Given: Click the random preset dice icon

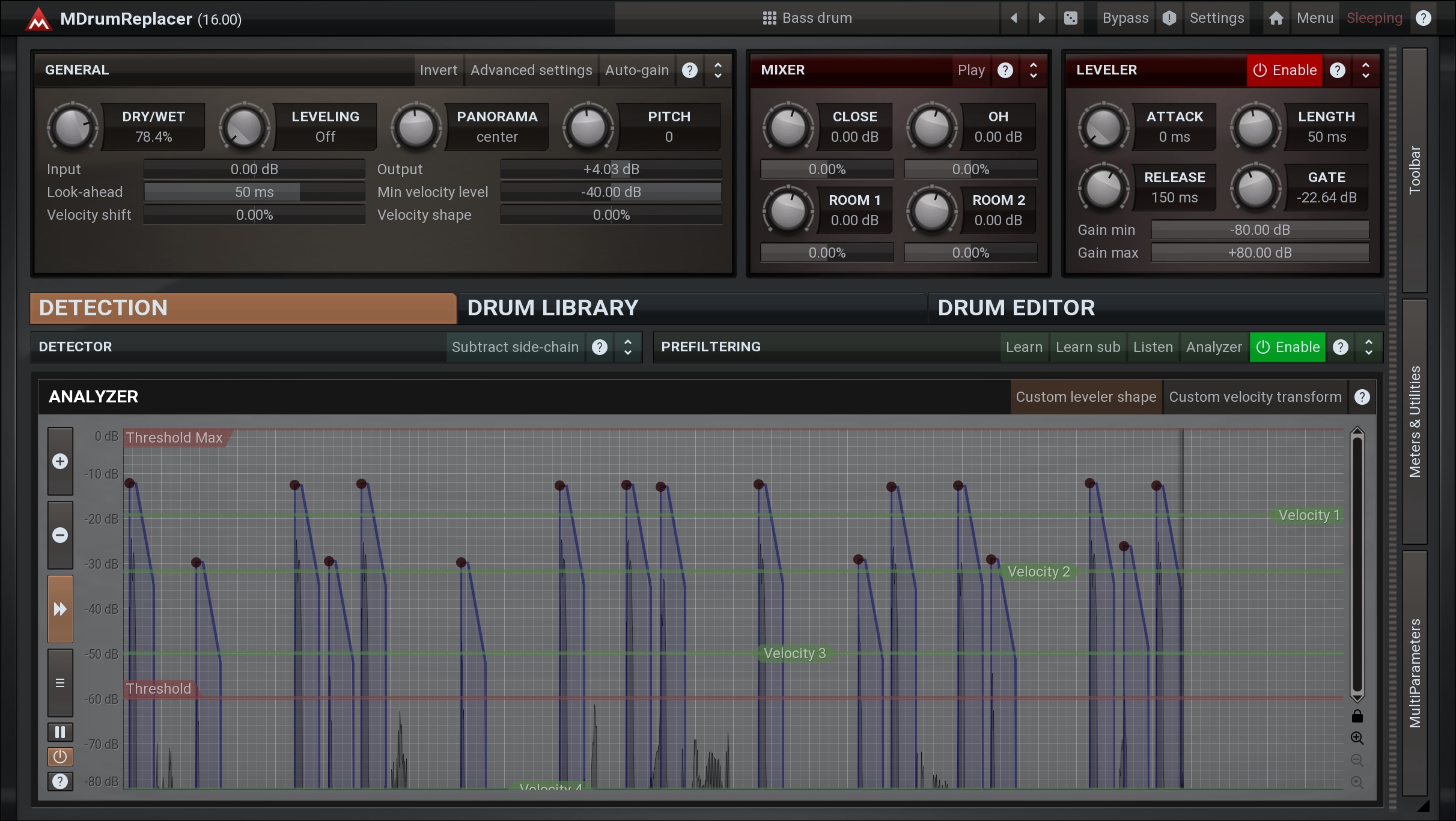Looking at the screenshot, I should tap(1070, 18).
